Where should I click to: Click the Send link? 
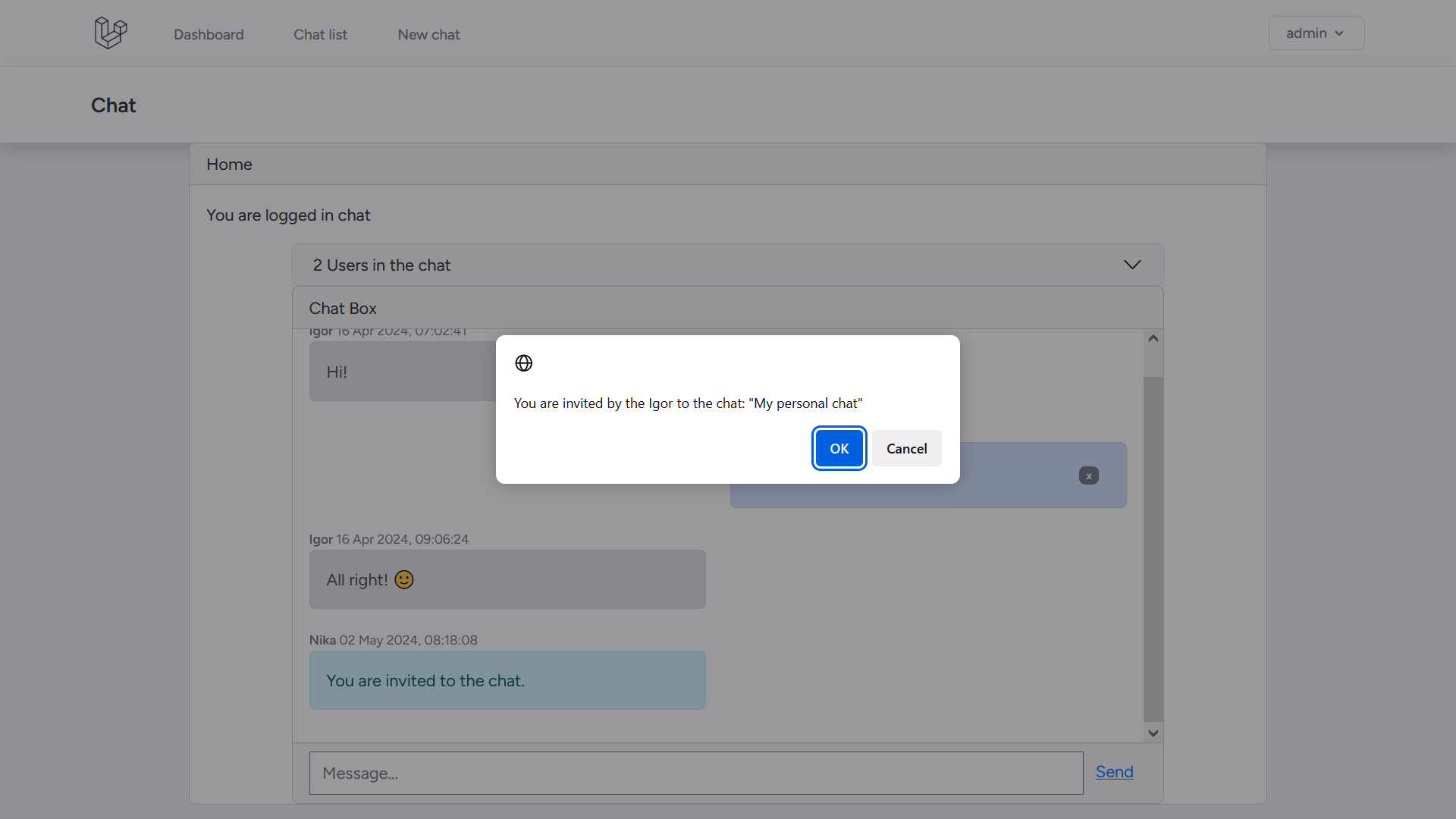tap(1114, 772)
